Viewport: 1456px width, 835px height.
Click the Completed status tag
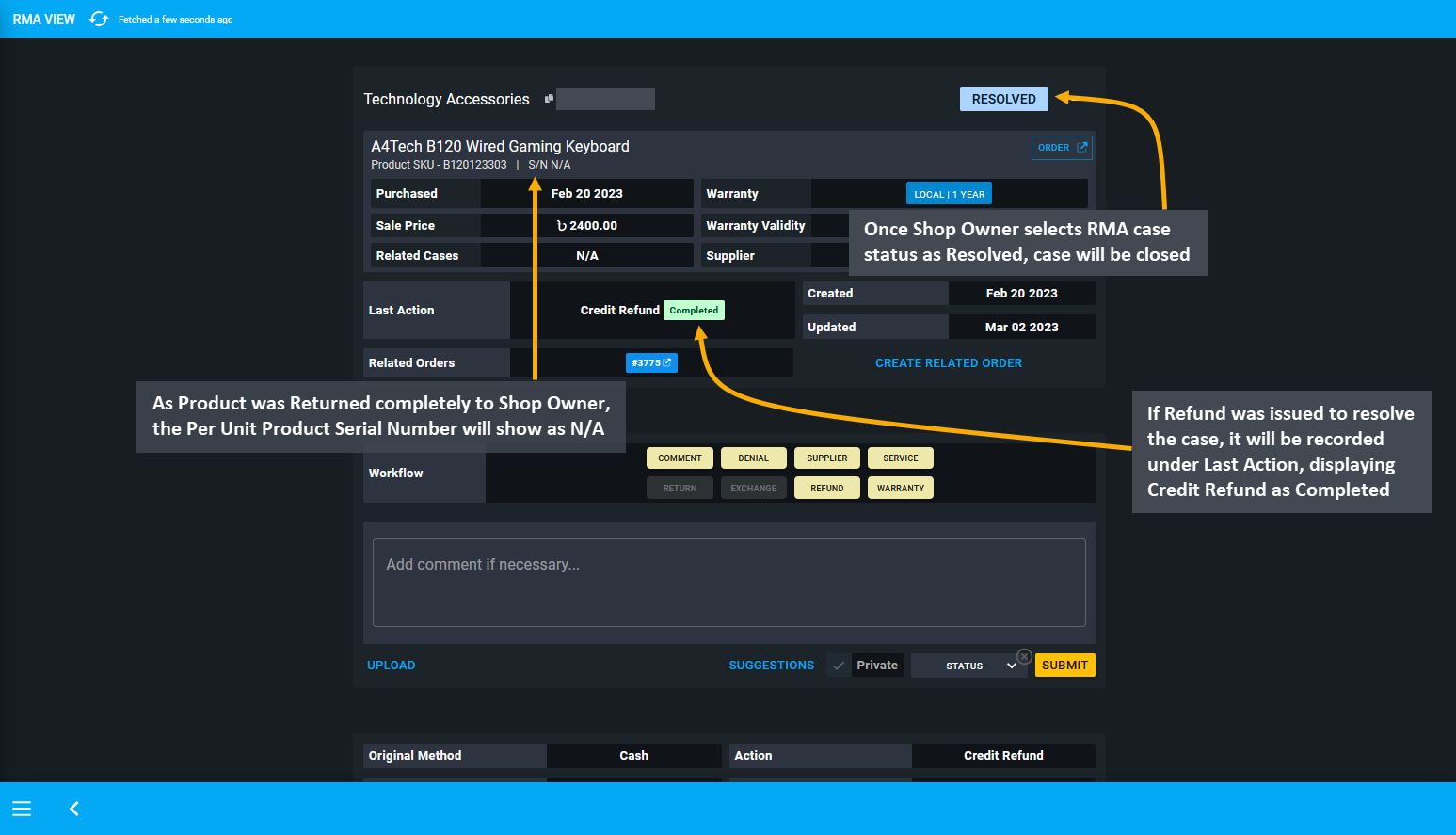coord(694,311)
